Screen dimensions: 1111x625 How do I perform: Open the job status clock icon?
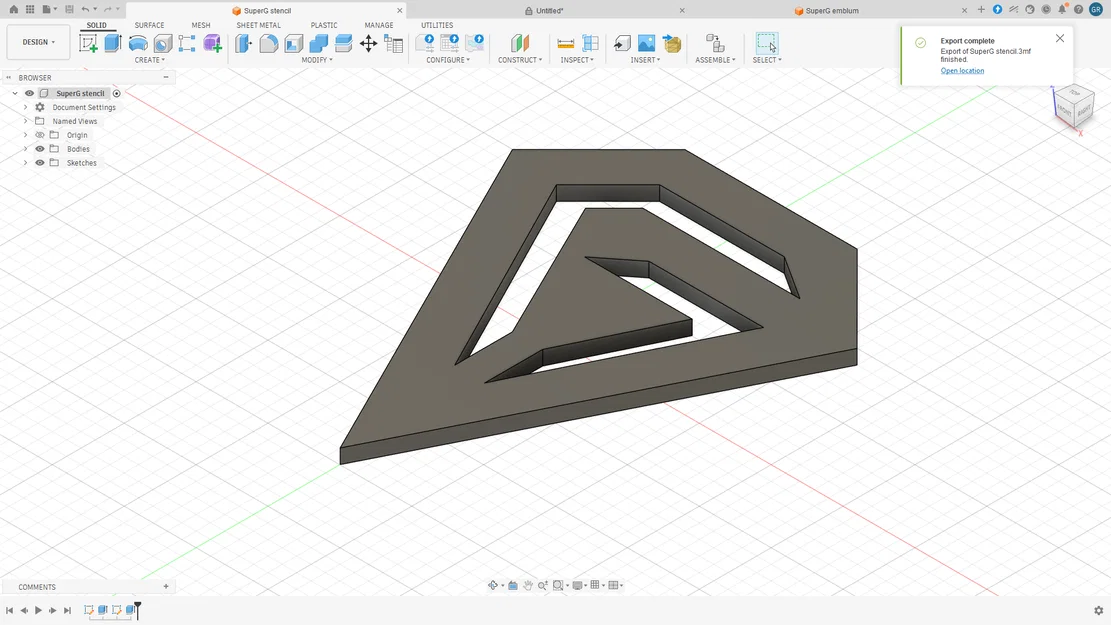[1046, 9]
